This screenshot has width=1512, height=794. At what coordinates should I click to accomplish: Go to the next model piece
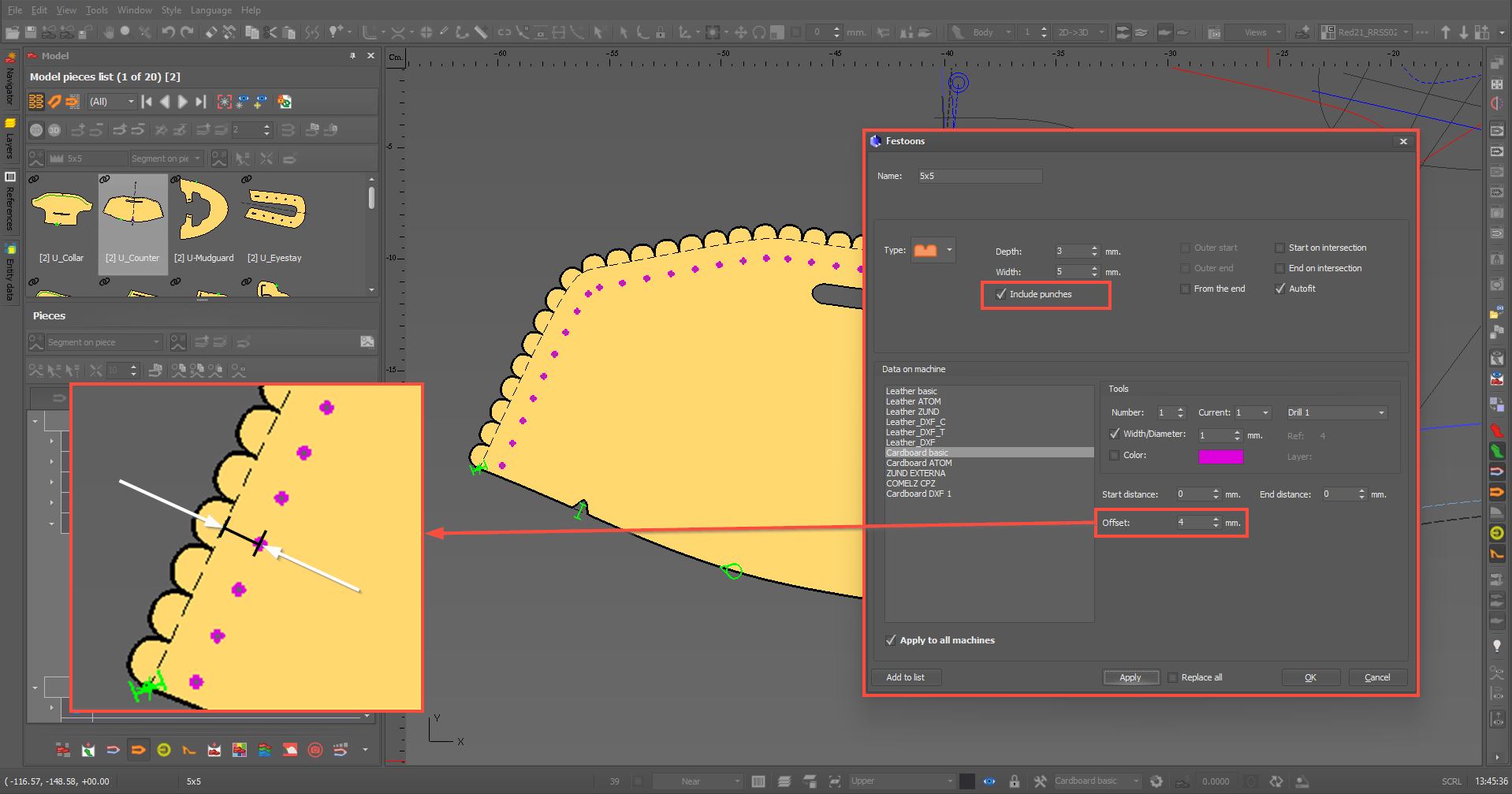pyautogui.click(x=183, y=102)
